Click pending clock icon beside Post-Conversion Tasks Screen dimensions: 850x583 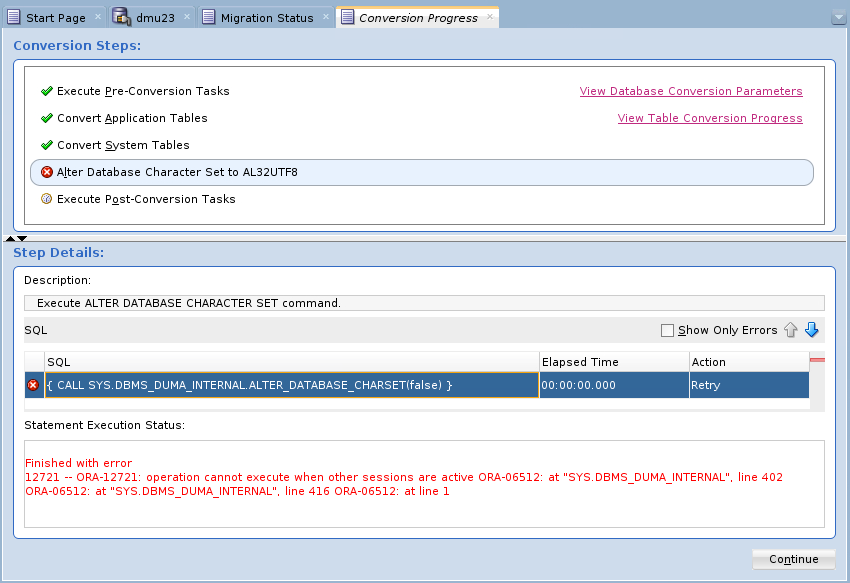pos(47,199)
